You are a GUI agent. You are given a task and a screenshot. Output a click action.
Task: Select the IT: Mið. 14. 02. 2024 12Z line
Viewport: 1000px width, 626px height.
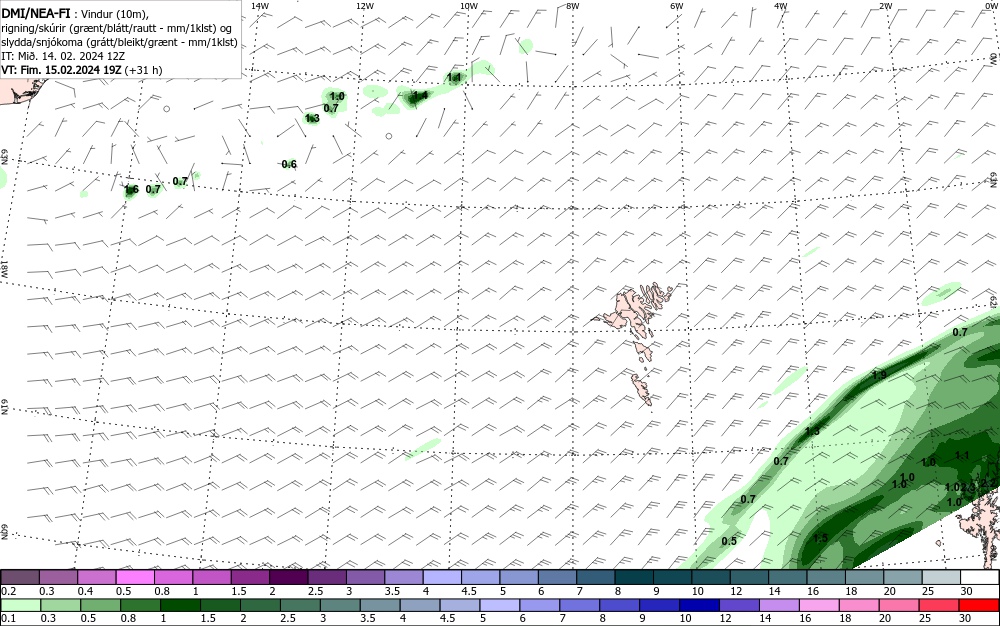63,56
